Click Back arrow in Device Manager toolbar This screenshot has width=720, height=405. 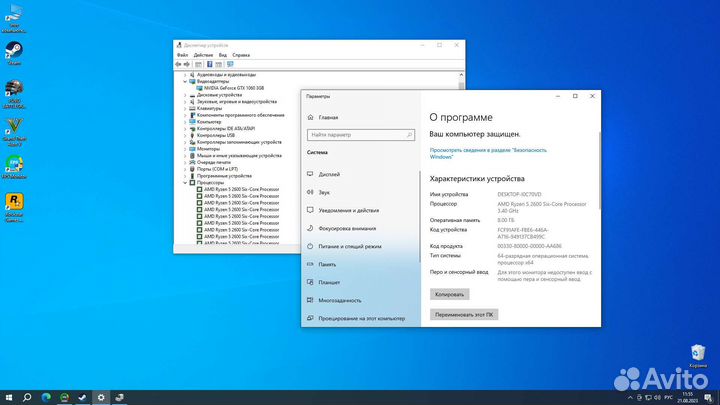pyautogui.click(x=178, y=64)
